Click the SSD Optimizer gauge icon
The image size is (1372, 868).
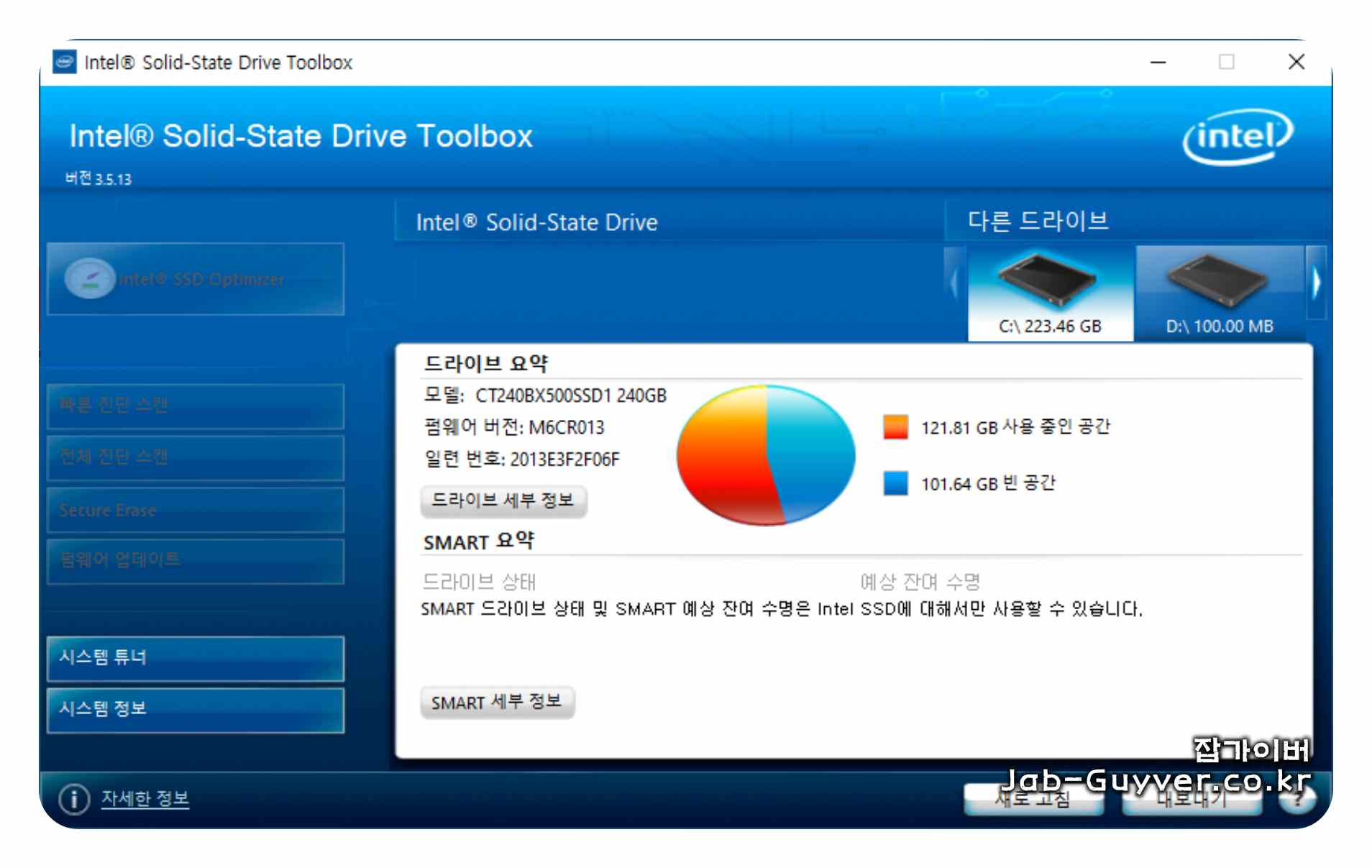(x=89, y=279)
